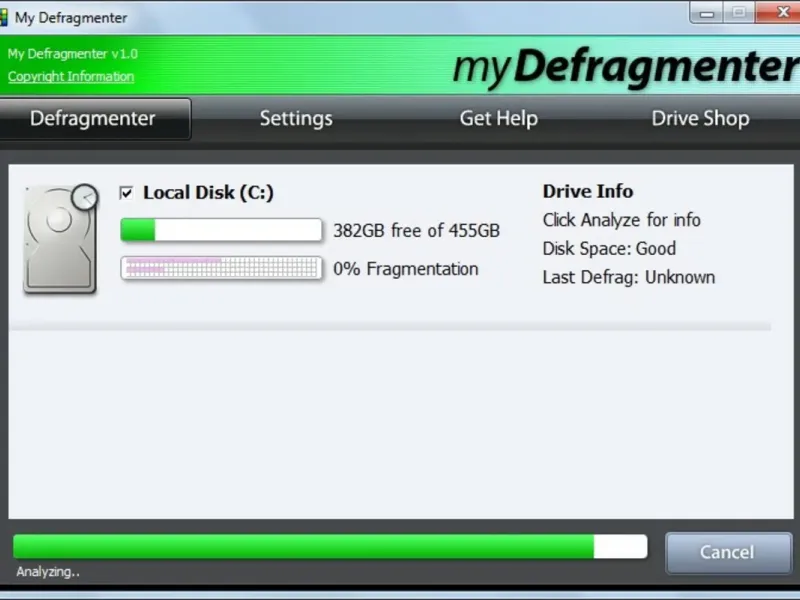The height and width of the screenshot is (600, 800).
Task: Open the Get Help tab
Action: [498, 118]
